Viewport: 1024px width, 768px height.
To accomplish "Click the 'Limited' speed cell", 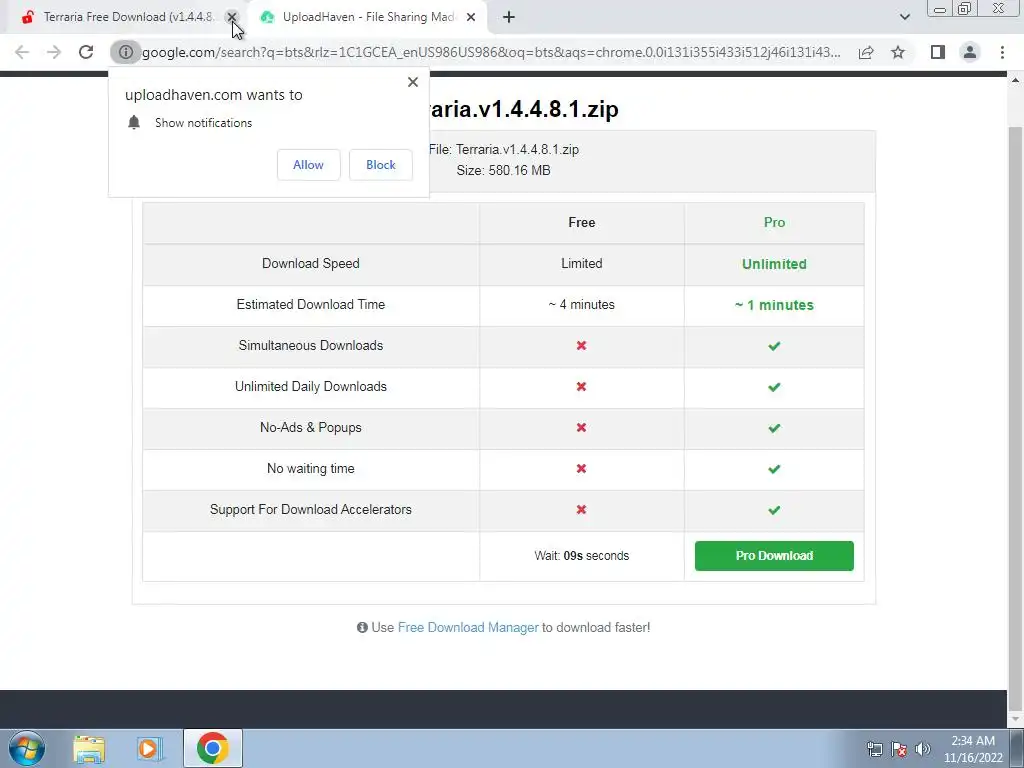I will pos(581,263).
